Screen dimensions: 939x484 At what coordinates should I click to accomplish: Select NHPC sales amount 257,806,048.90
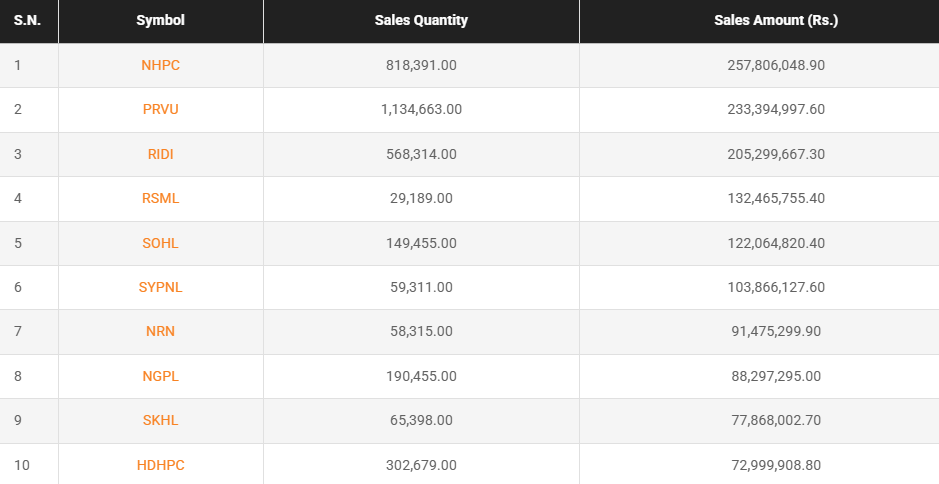[776, 65]
